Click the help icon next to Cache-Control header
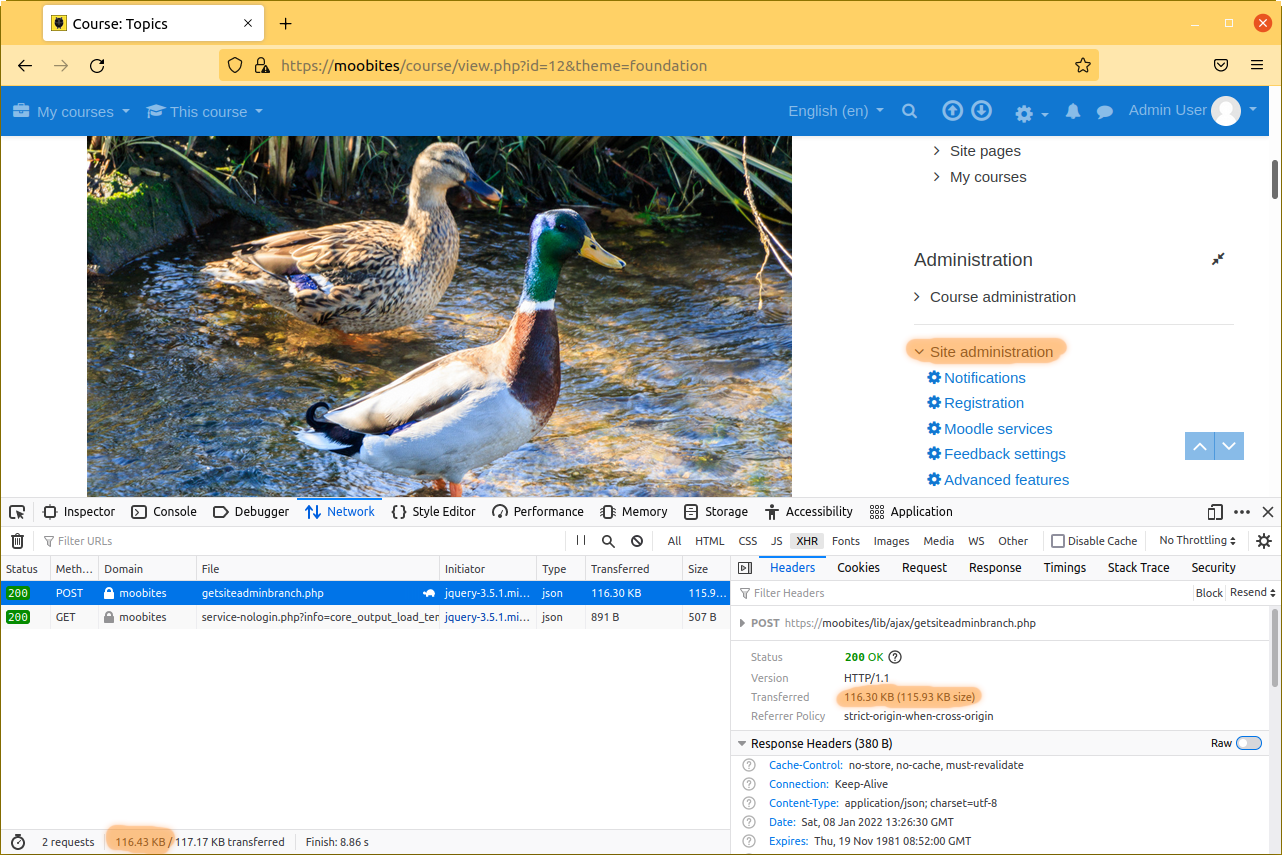This screenshot has width=1282, height=855. coord(749,765)
